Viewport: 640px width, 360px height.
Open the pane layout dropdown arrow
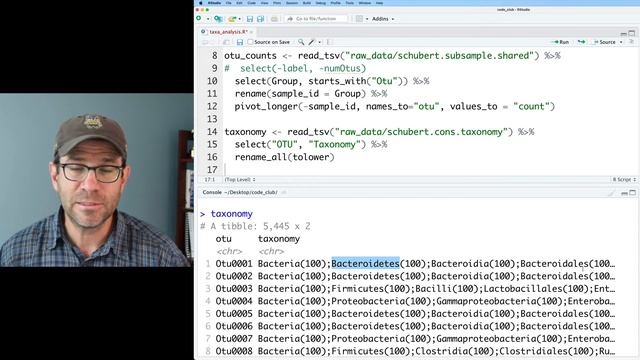(x=367, y=19)
